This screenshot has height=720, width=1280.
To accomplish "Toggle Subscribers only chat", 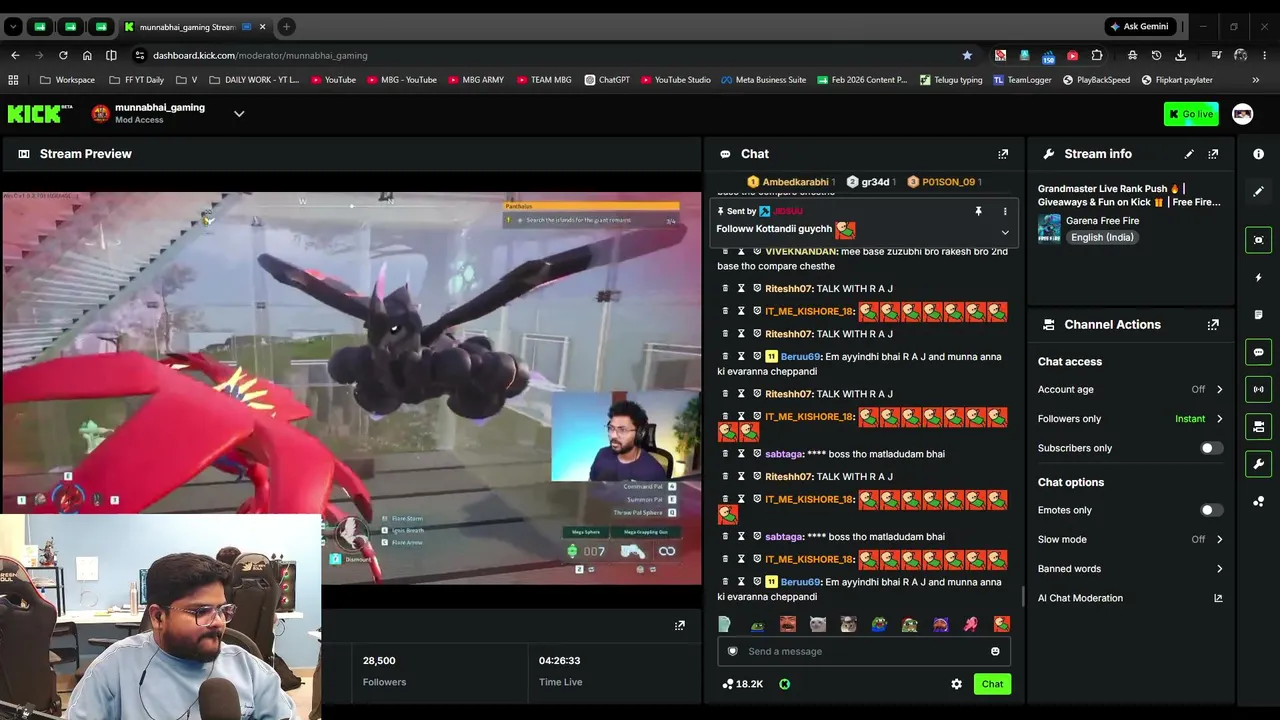I will pyautogui.click(x=1211, y=448).
